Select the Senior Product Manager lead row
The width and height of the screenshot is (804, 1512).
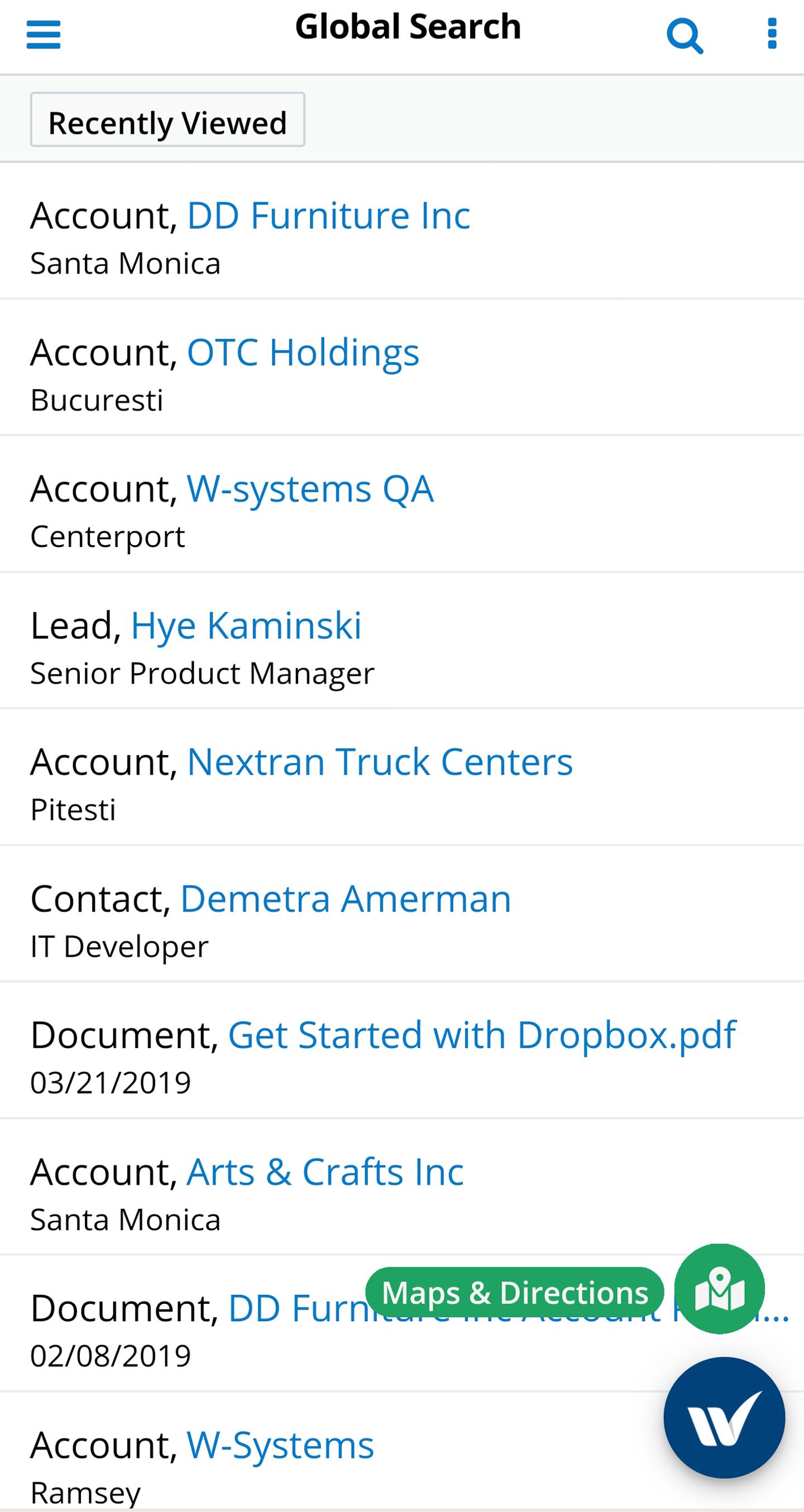(x=401, y=641)
